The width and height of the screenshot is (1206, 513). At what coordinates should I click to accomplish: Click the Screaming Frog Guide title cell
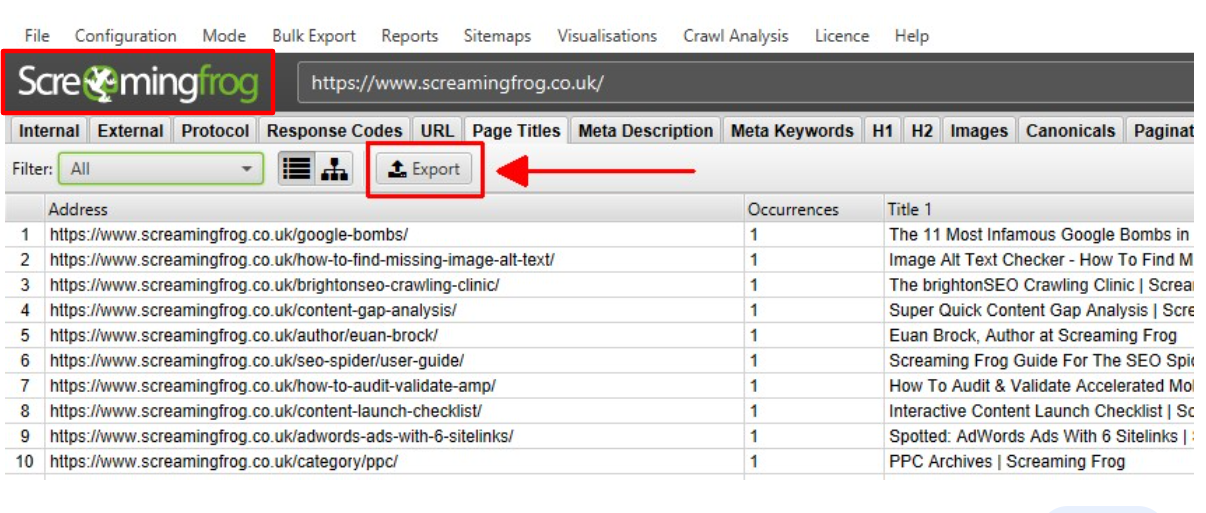1040,360
